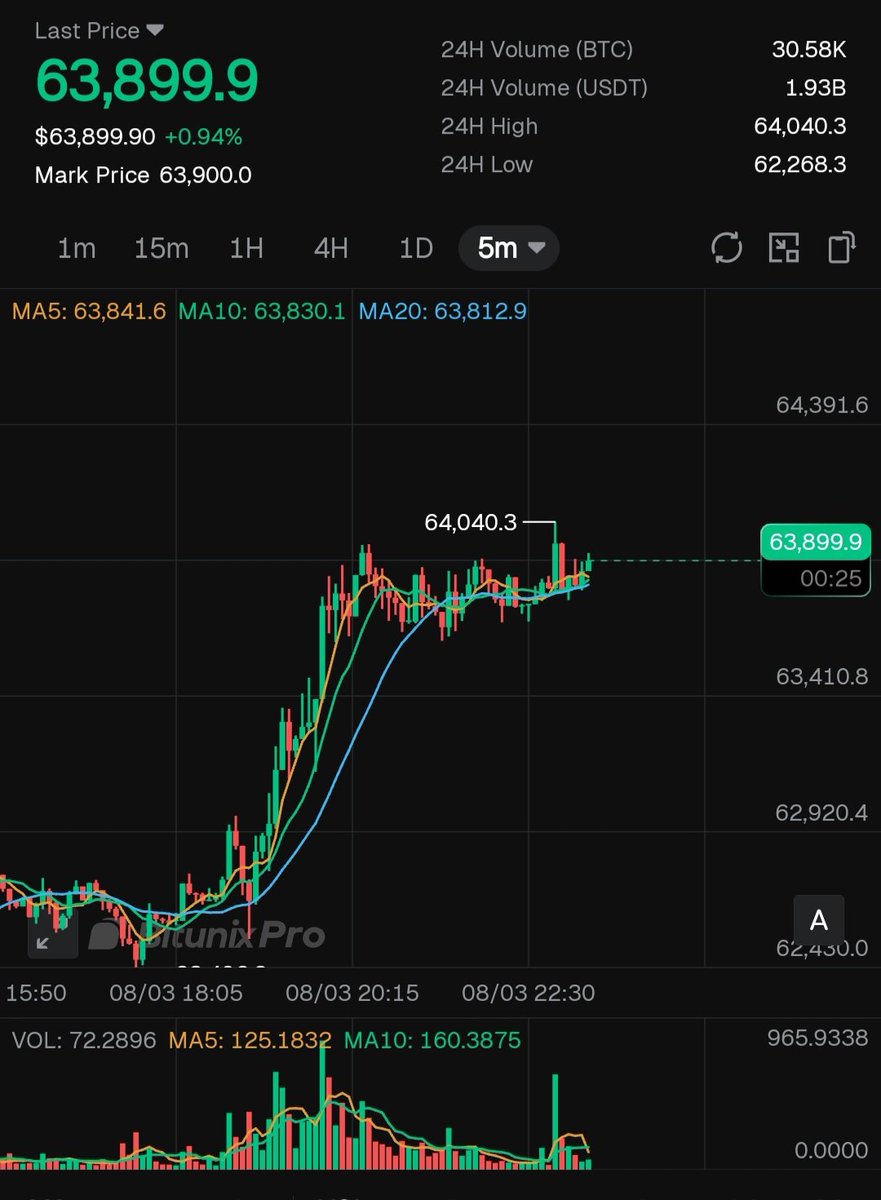Tap the 24H Volume (BTC) value 30.58K
The height and width of the screenshot is (1200, 881).
click(x=809, y=50)
